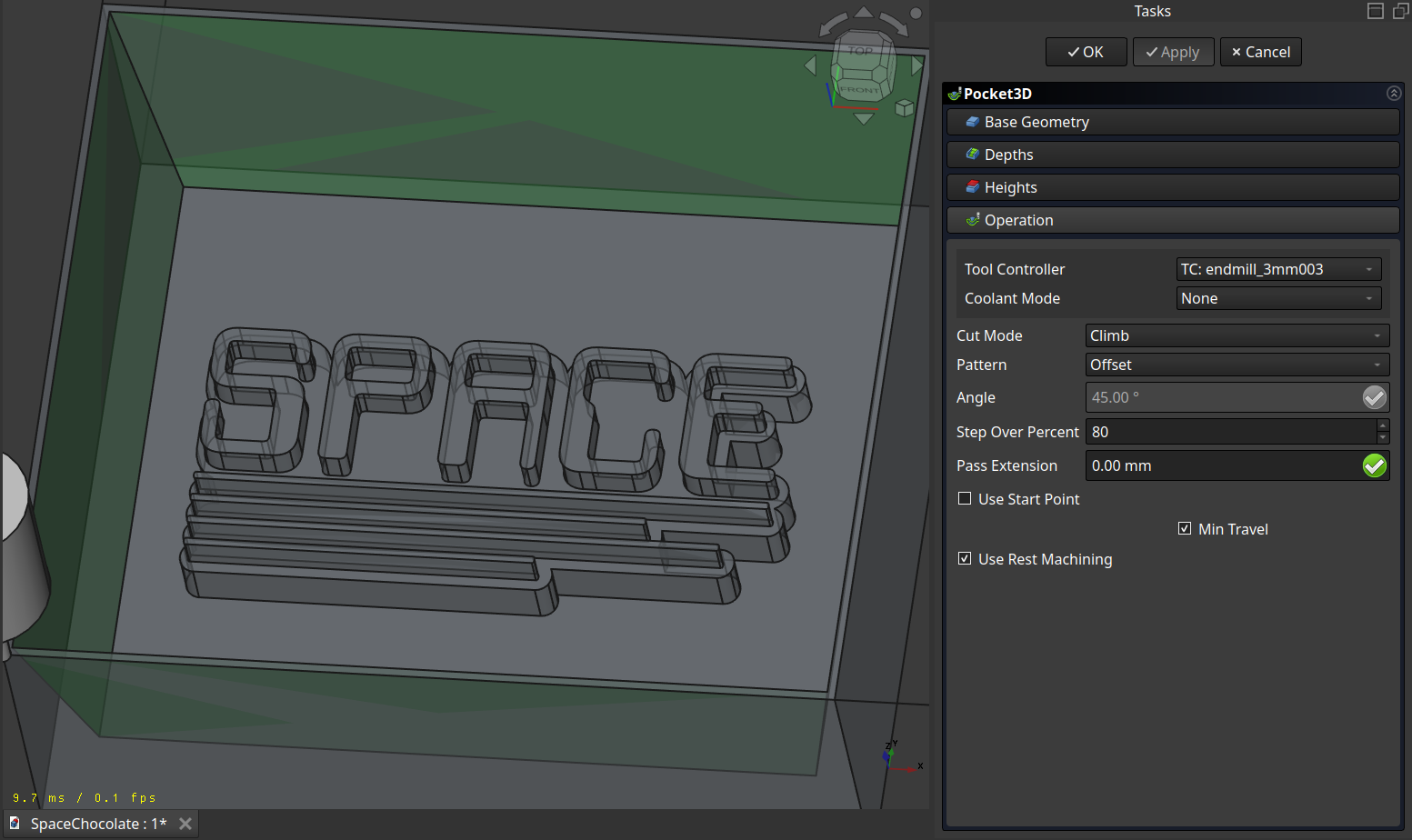Image resolution: width=1412 pixels, height=840 pixels.
Task: Click the green check icon in Pass Extension
Action: 1374,465
